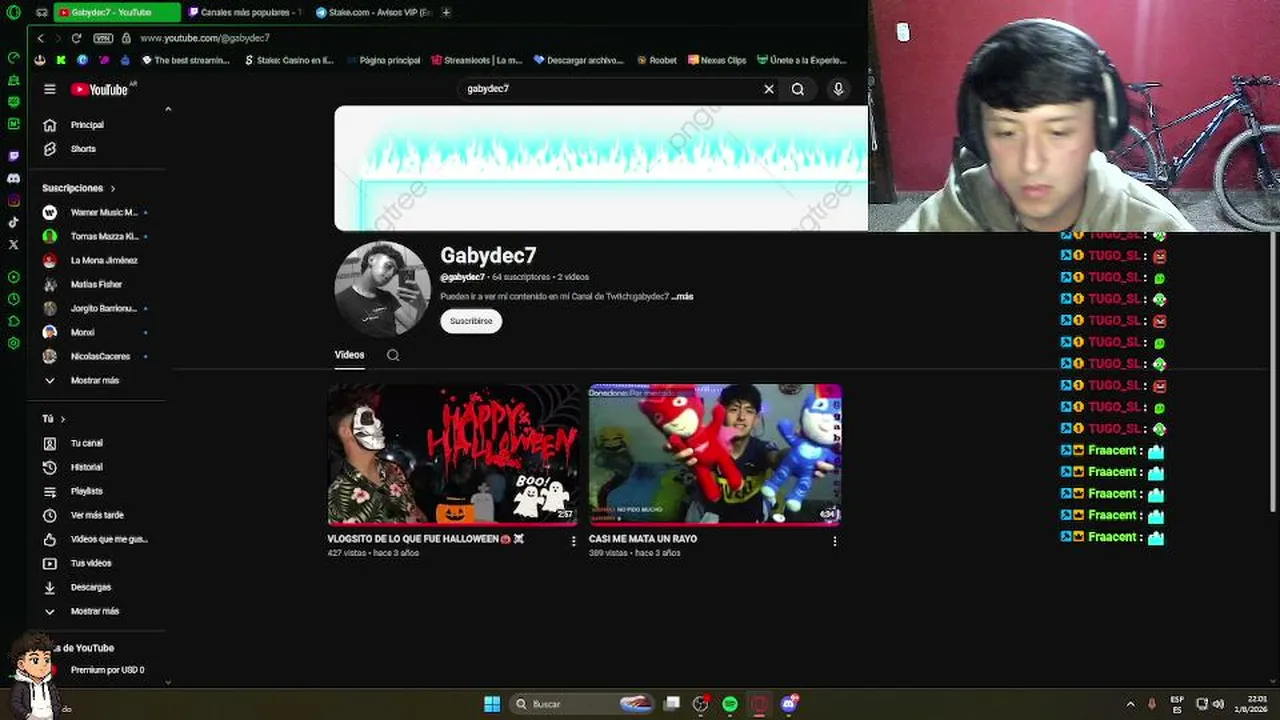The height and width of the screenshot is (720, 1280).
Task: Select the YouTube address bar URL
Action: [205, 38]
